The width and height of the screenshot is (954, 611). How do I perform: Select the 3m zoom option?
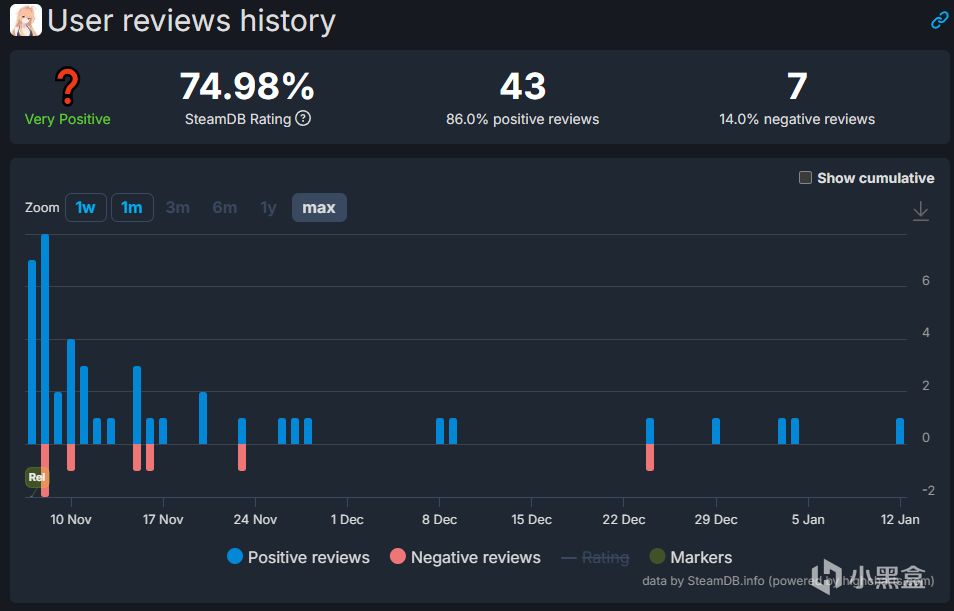pyautogui.click(x=178, y=208)
